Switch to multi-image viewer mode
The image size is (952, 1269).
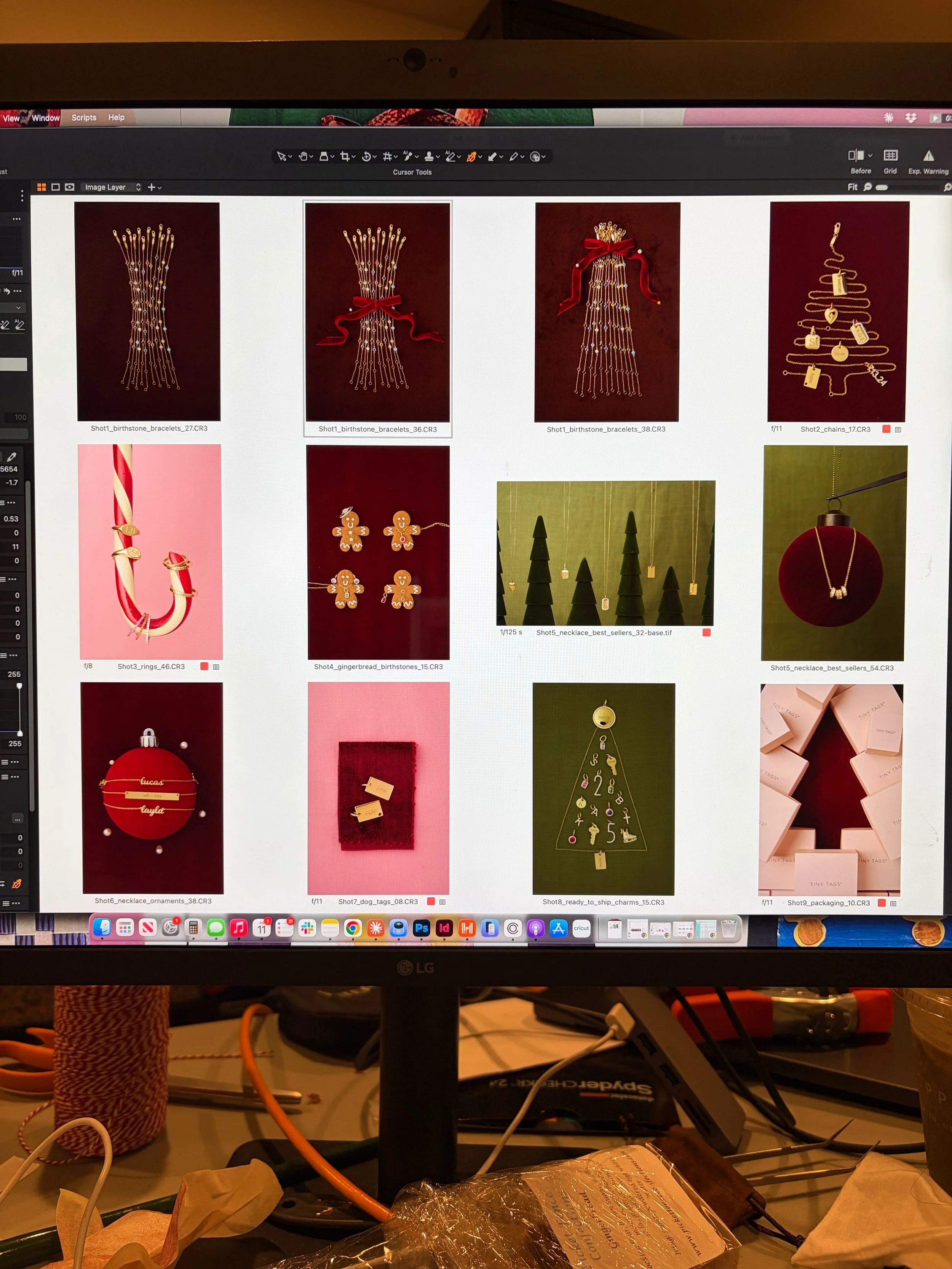[41, 187]
